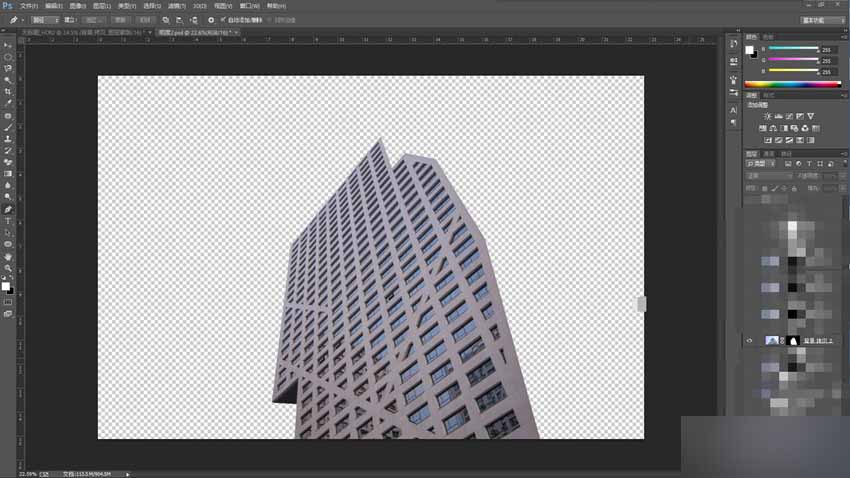
Task: Toggle the layer filter on/off switch
Action: click(844, 164)
